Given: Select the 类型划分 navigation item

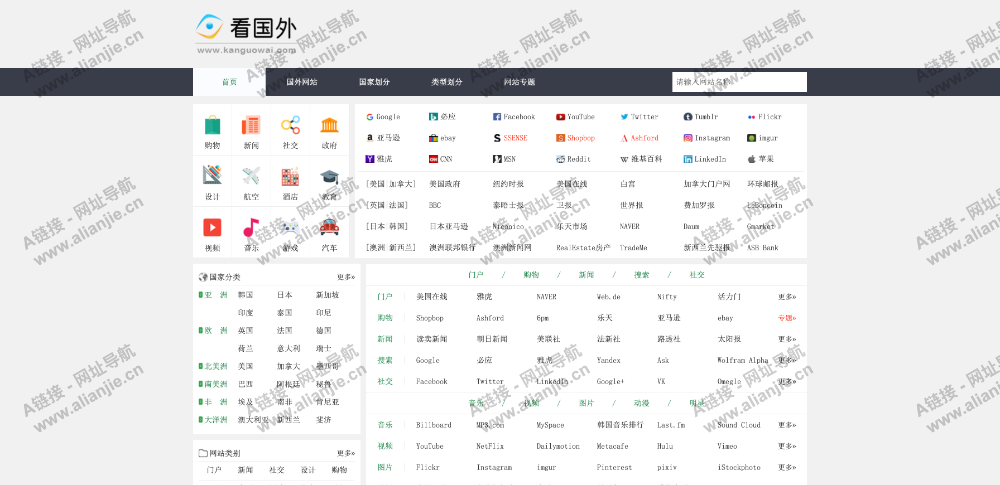Looking at the screenshot, I should (x=446, y=82).
